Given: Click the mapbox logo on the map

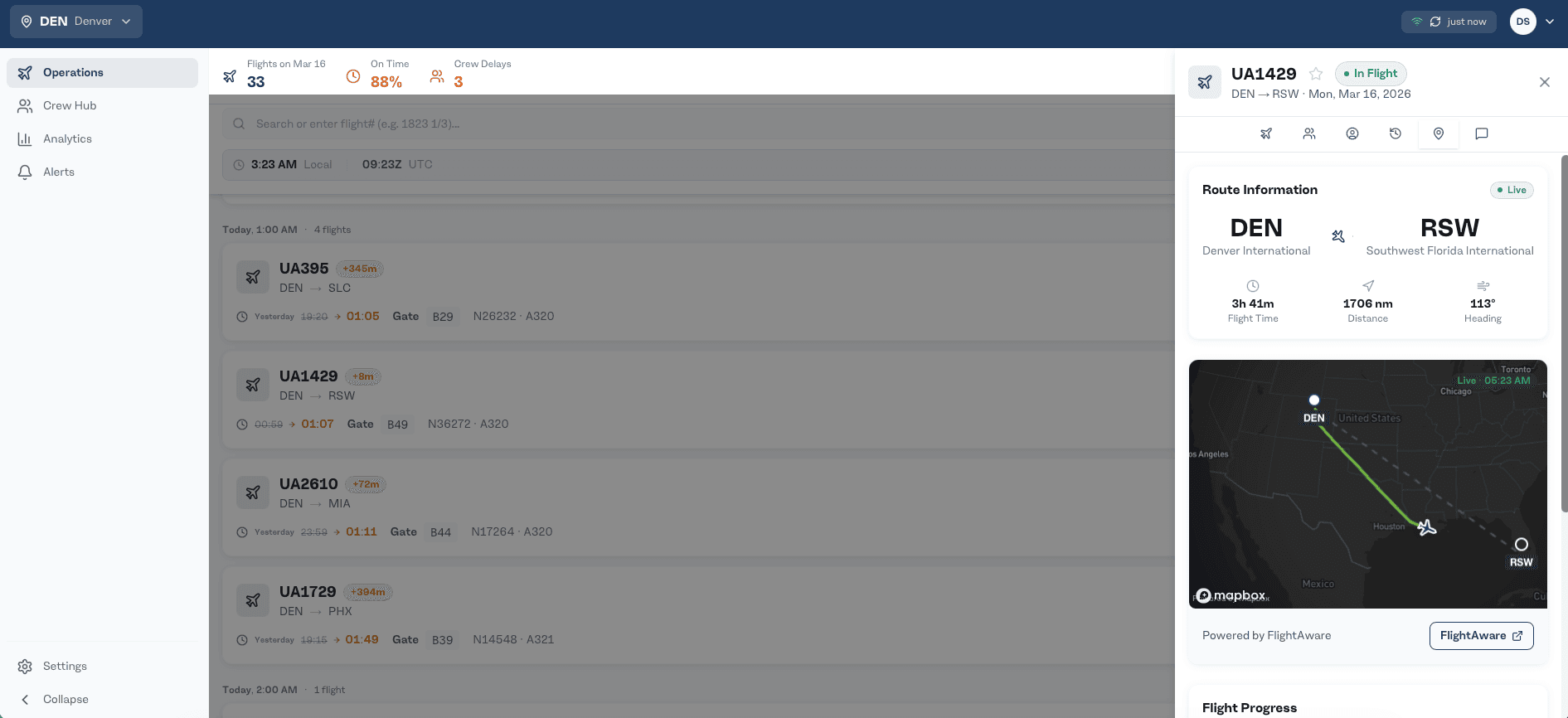Looking at the screenshot, I should [1231, 595].
